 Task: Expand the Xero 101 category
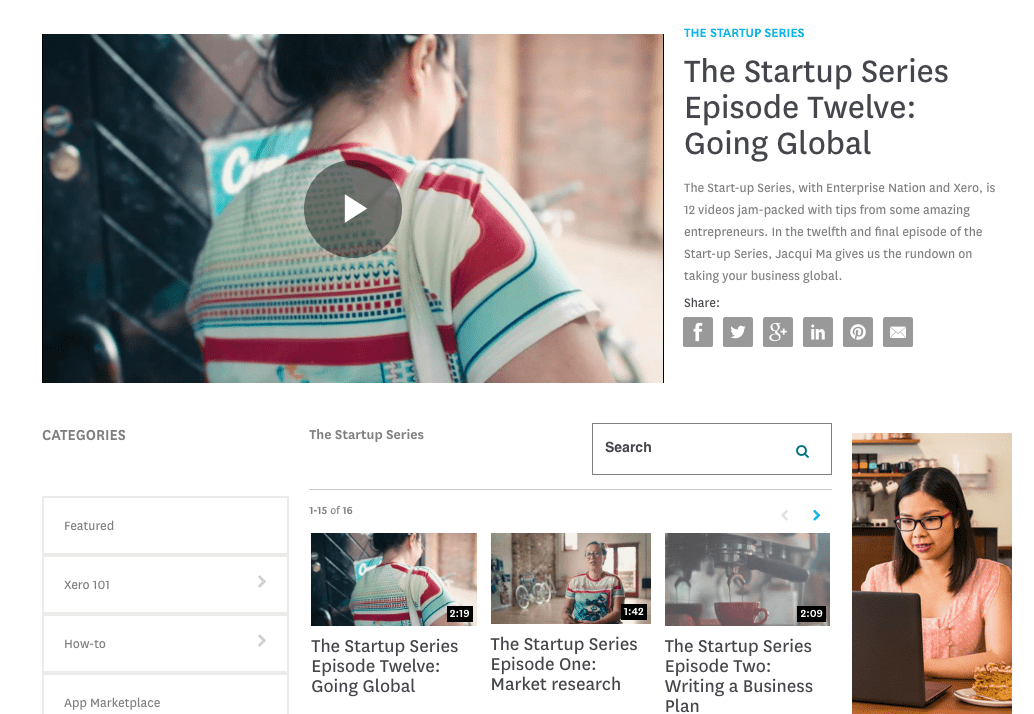tap(262, 582)
